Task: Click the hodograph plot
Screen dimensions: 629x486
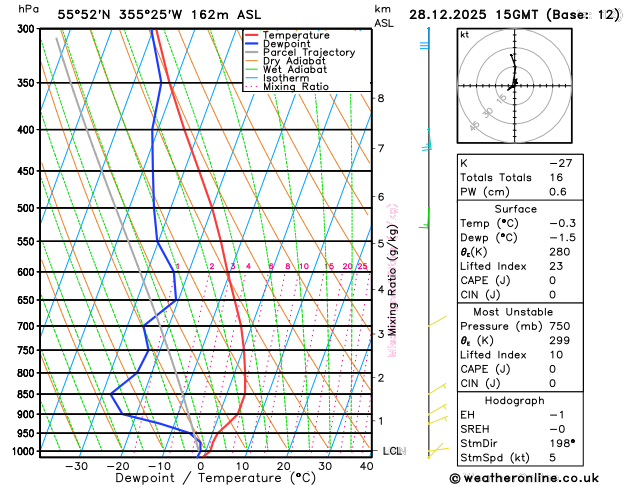Action: [x=514, y=86]
